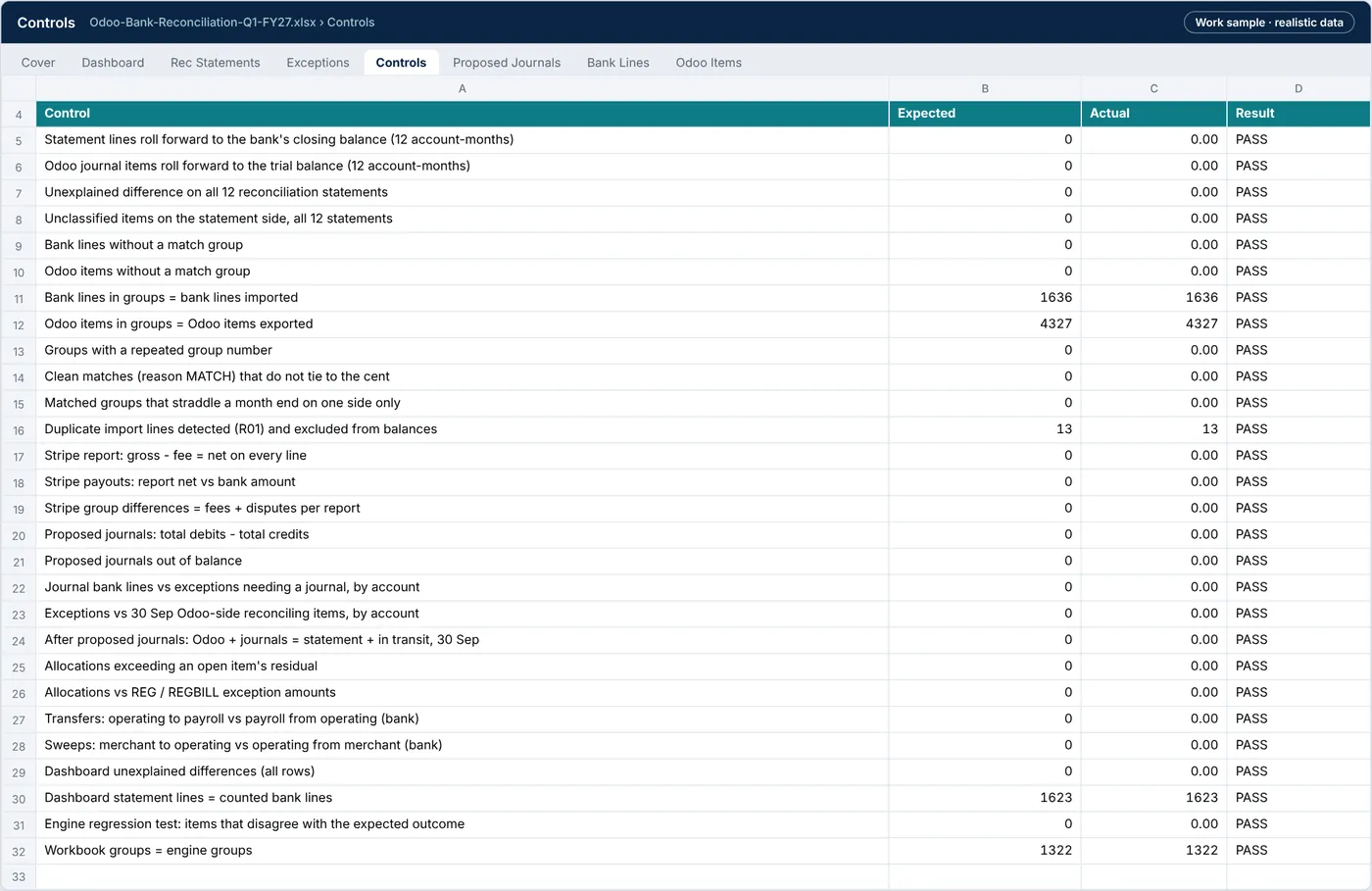Open the Odoo Items tab
Image resolution: width=1372 pixels, height=891 pixels.
pyautogui.click(x=709, y=63)
